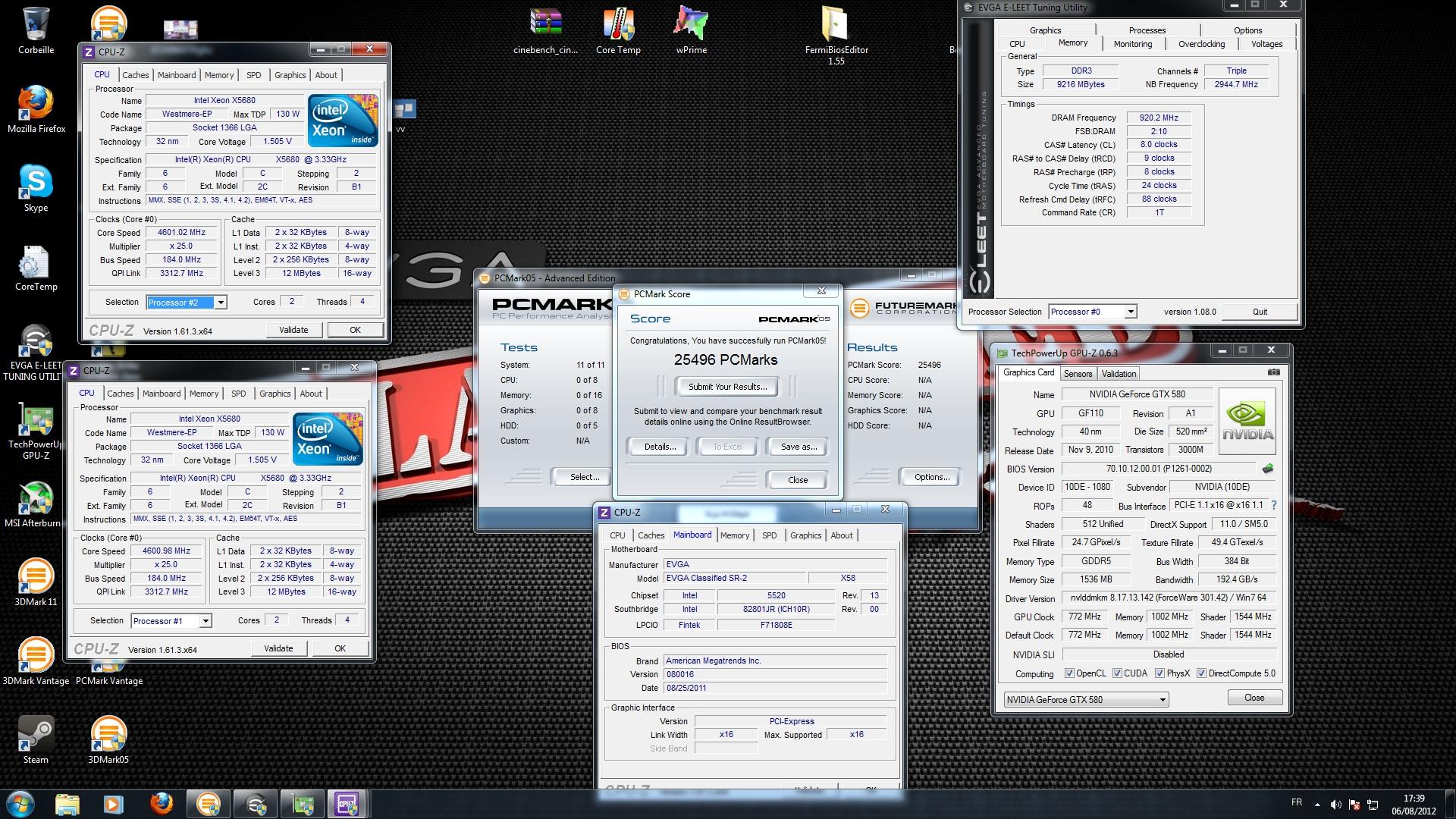Open the GPU-Z graphics card selector dropdown
The image size is (1456, 819).
pos(1085,700)
